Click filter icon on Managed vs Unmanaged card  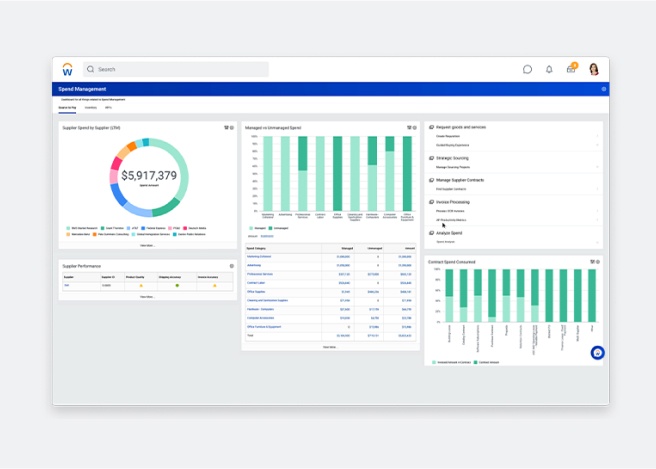coord(409,128)
